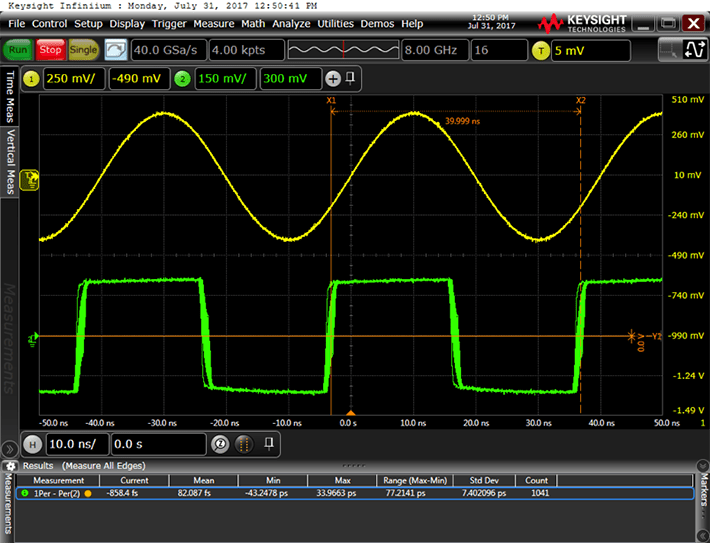This screenshot has width=710, height=543.
Task: Click the trigger T button
Action: (542, 50)
